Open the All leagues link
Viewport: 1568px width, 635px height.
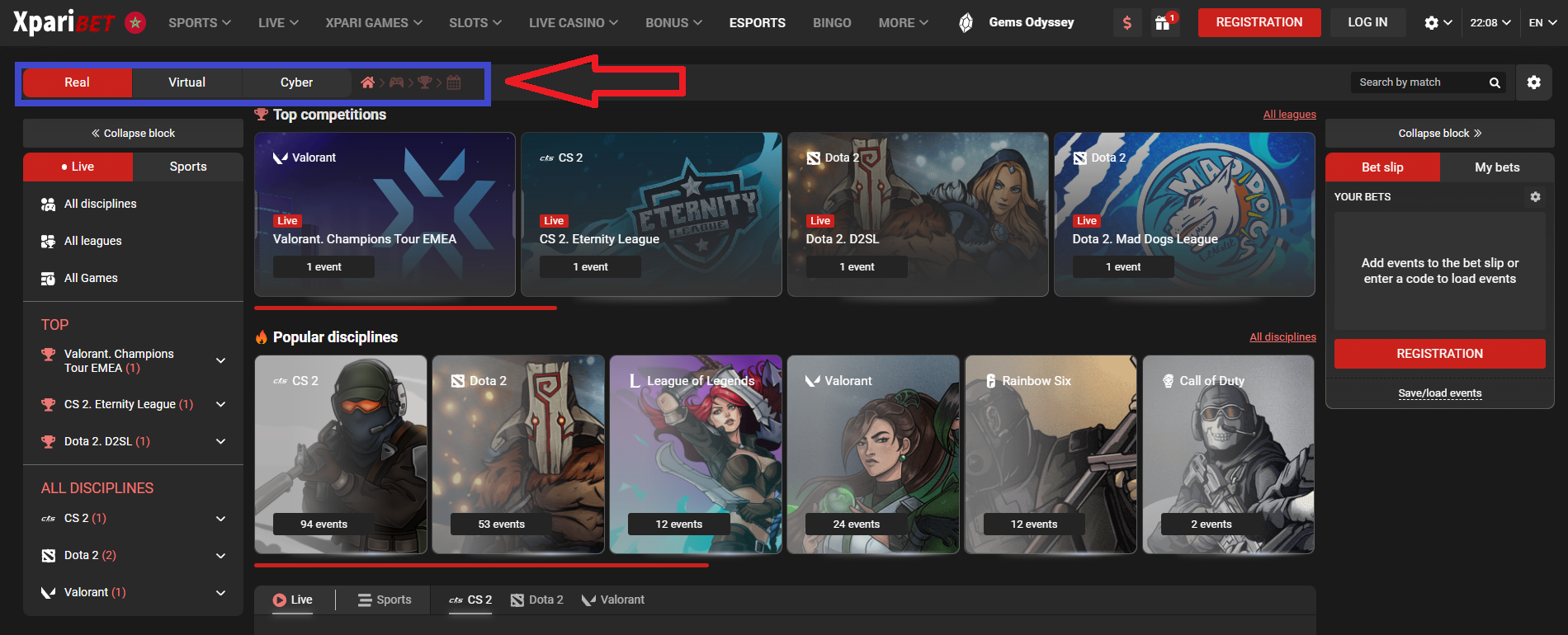[x=1289, y=115]
